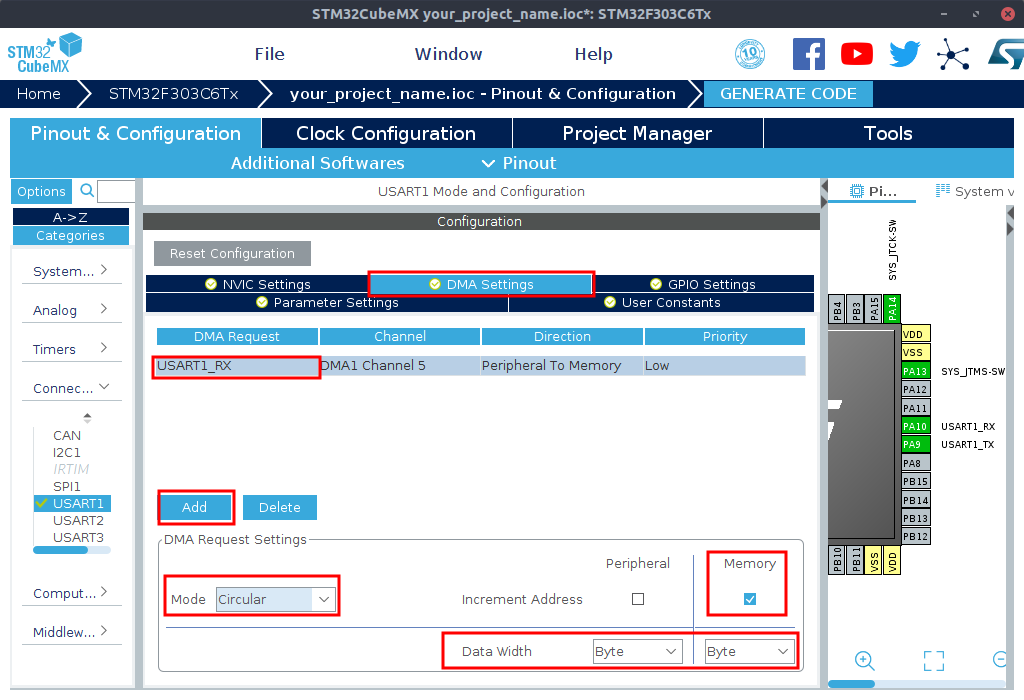Select pin PA10 on the chip
The image size is (1024, 700).
coord(915,426)
